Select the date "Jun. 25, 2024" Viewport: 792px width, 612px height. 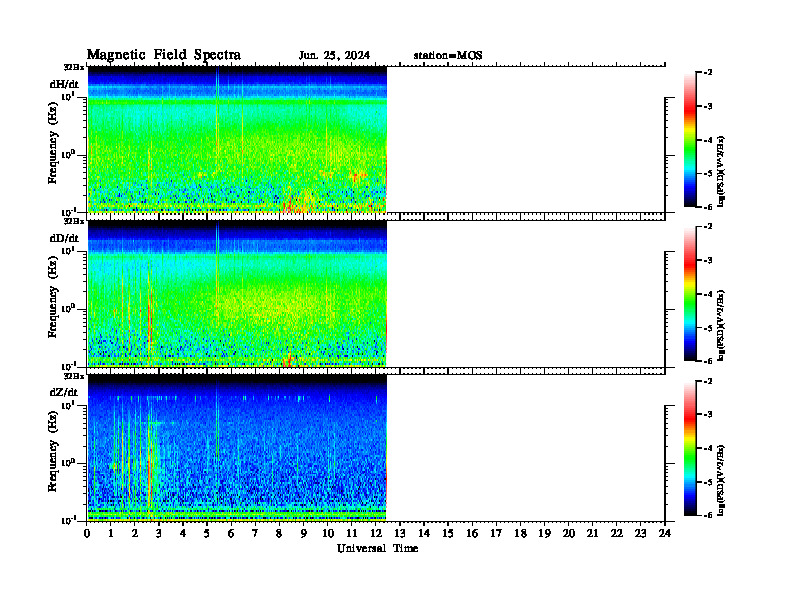tap(334, 56)
